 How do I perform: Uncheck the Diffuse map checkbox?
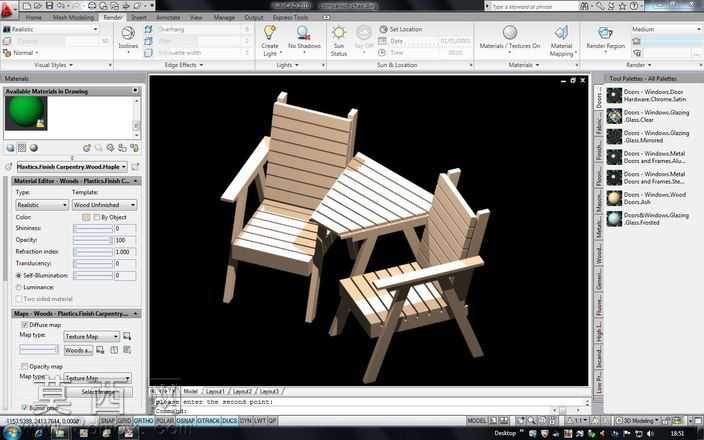coord(25,325)
